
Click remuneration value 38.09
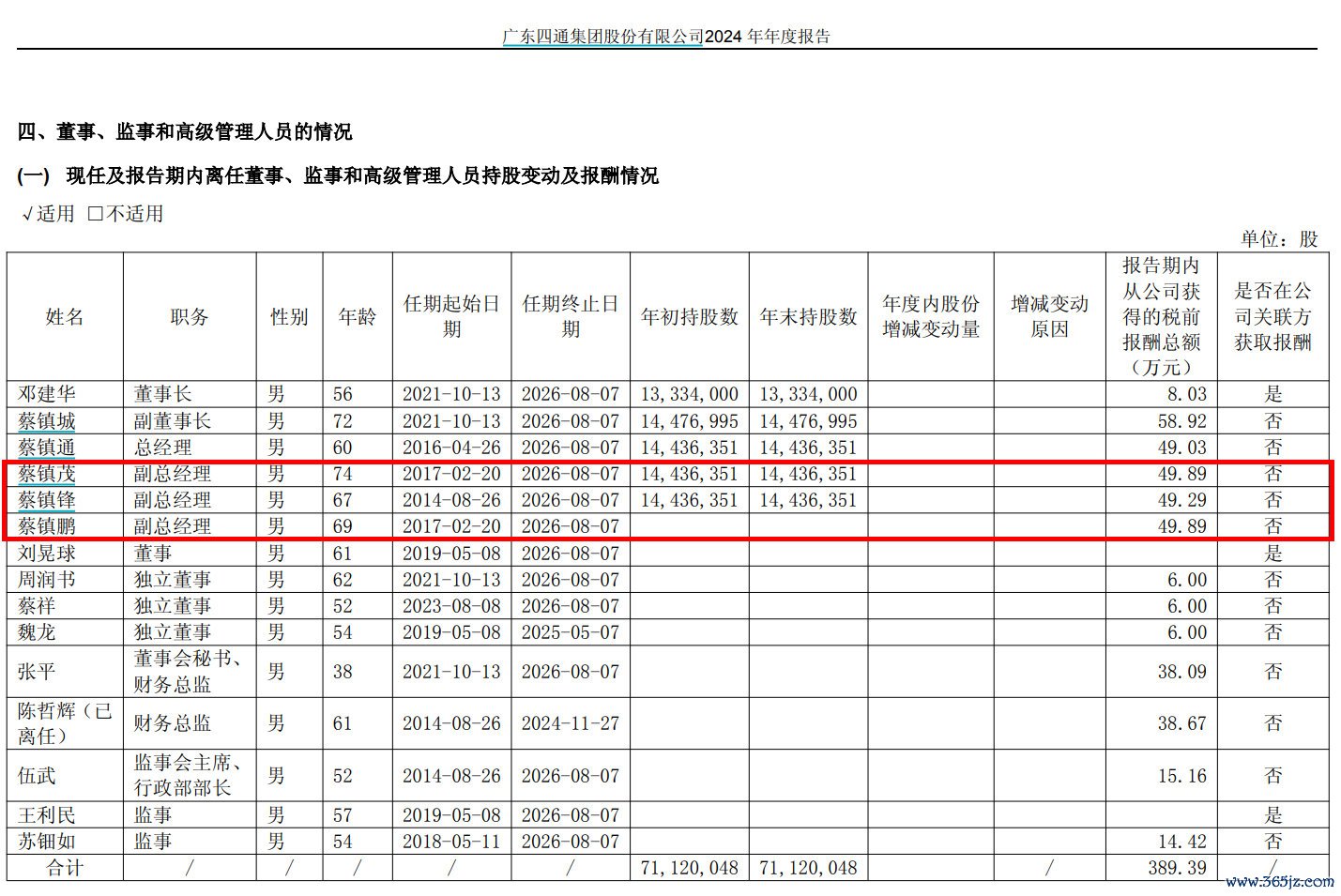1182,672
